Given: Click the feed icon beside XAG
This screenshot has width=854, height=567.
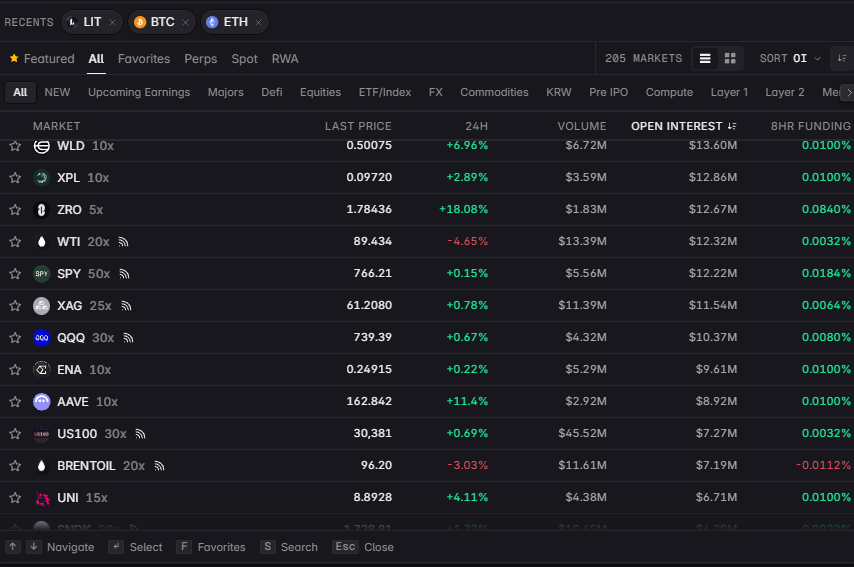Looking at the screenshot, I should point(126,306).
